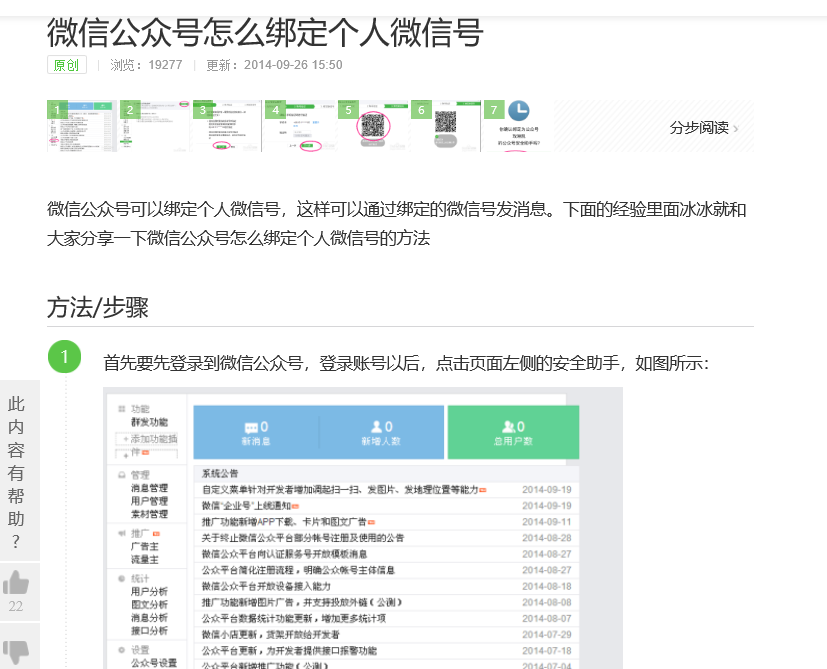Click the thumbs-up helpful icon
This screenshot has height=669, width=827.
pos(16,582)
